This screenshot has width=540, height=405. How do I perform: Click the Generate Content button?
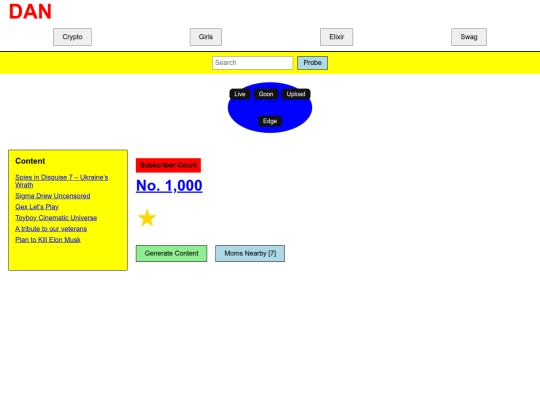tap(172, 253)
